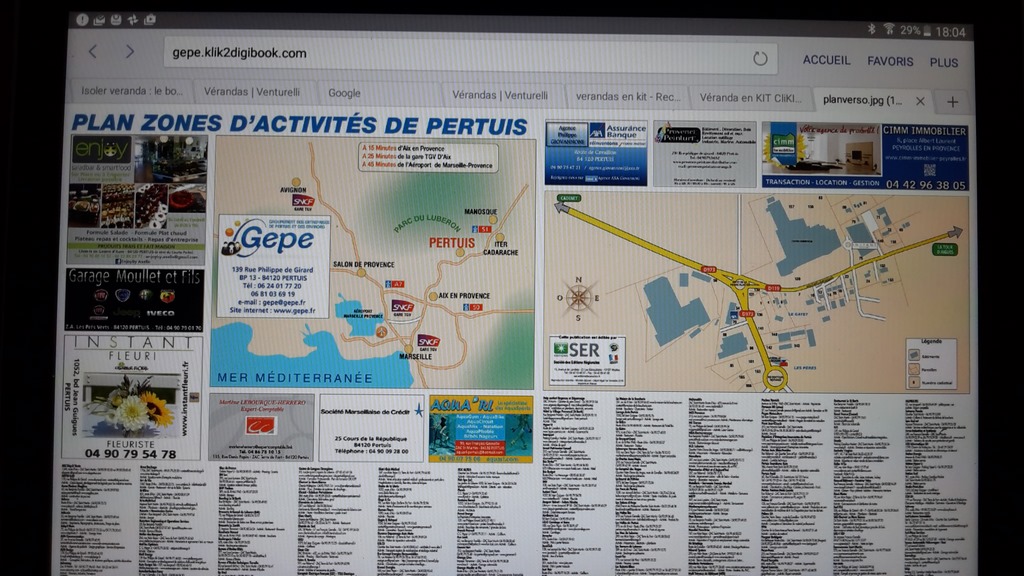Tap the SNCF icon above the Mediterranean lagoon
The width and height of the screenshot is (1024, 576).
tap(402, 307)
